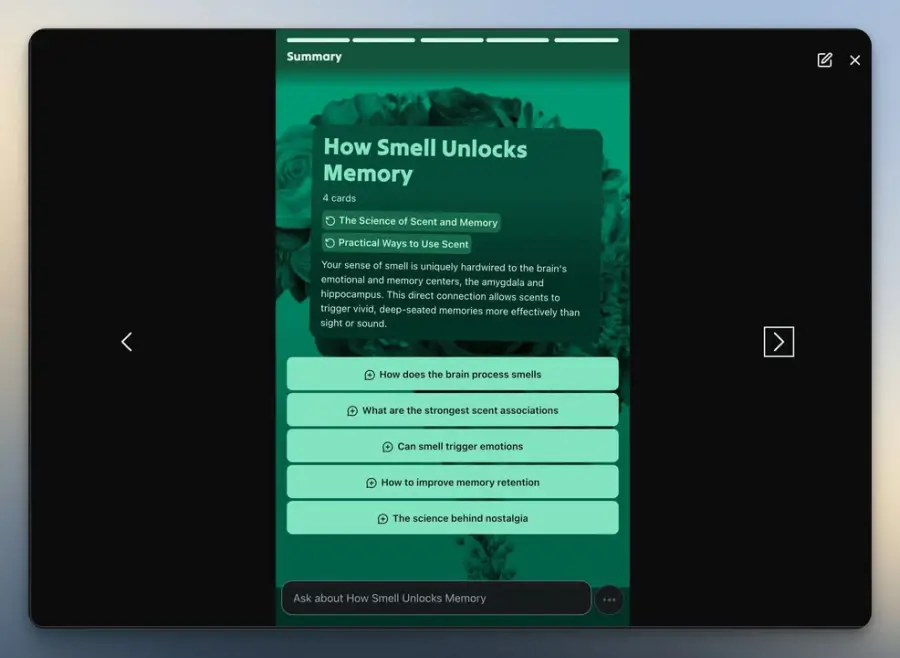Jump to the fifth story progress segment
This screenshot has height=658, width=900.
coord(586,40)
